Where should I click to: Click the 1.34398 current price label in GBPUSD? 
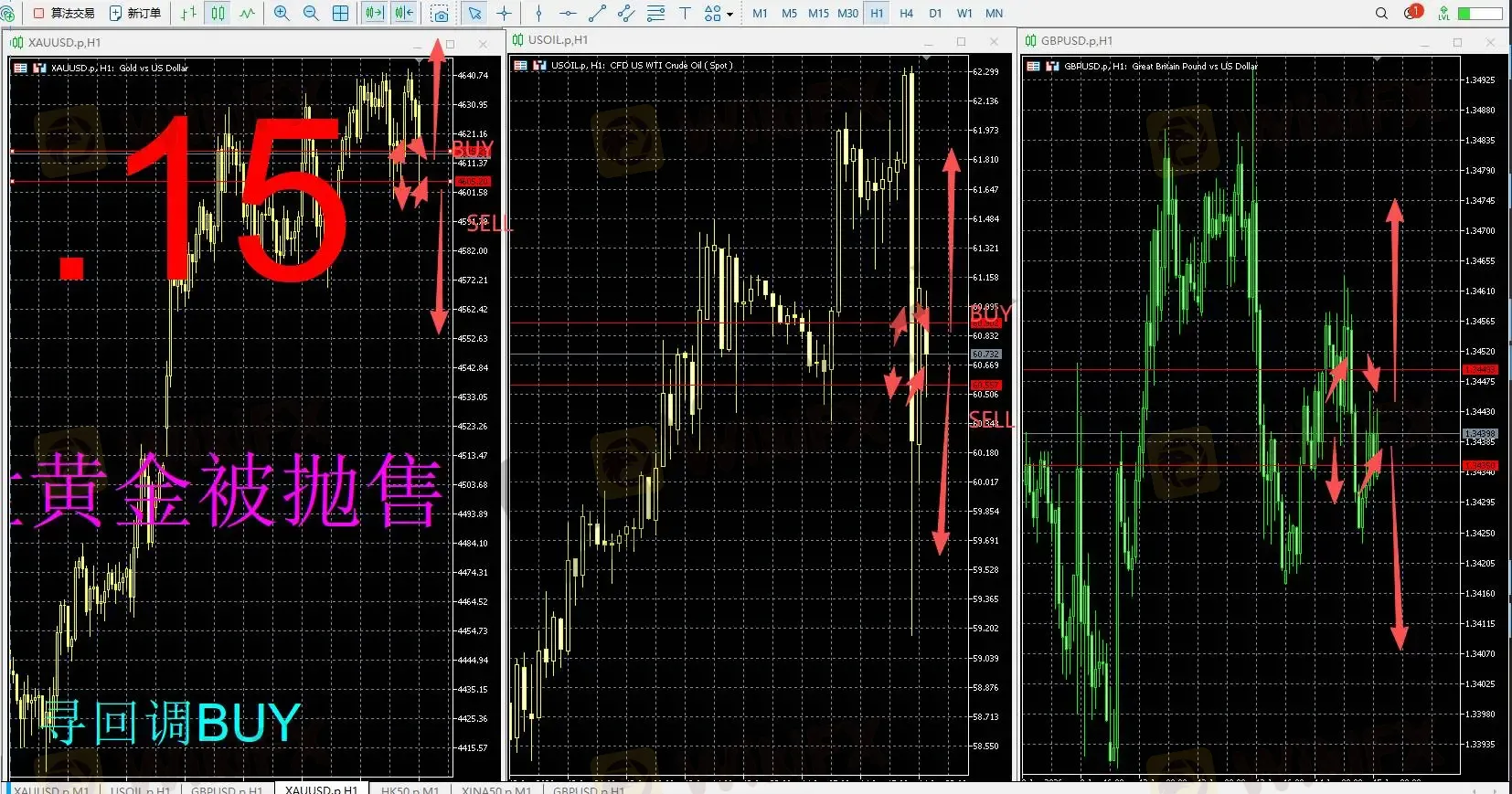(1480, 434)
